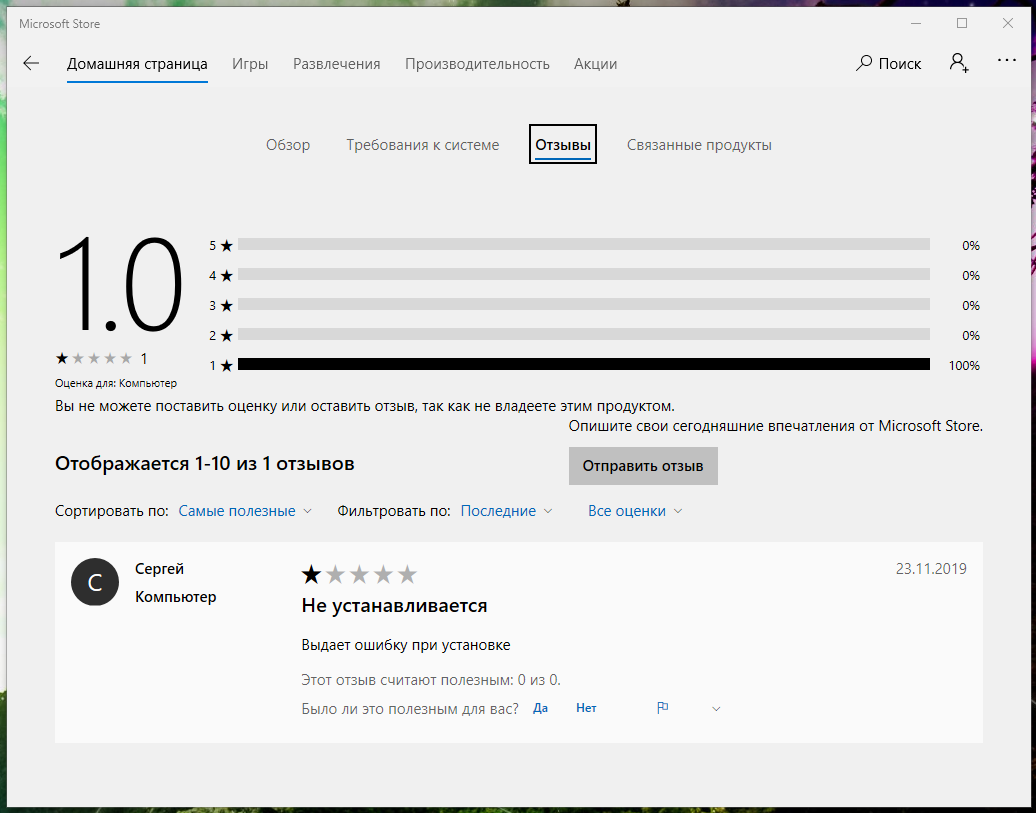Open the sort by 'Самые полезные' dropdown
This screenshot has width=1036, height=813.
tap(245, 511)
